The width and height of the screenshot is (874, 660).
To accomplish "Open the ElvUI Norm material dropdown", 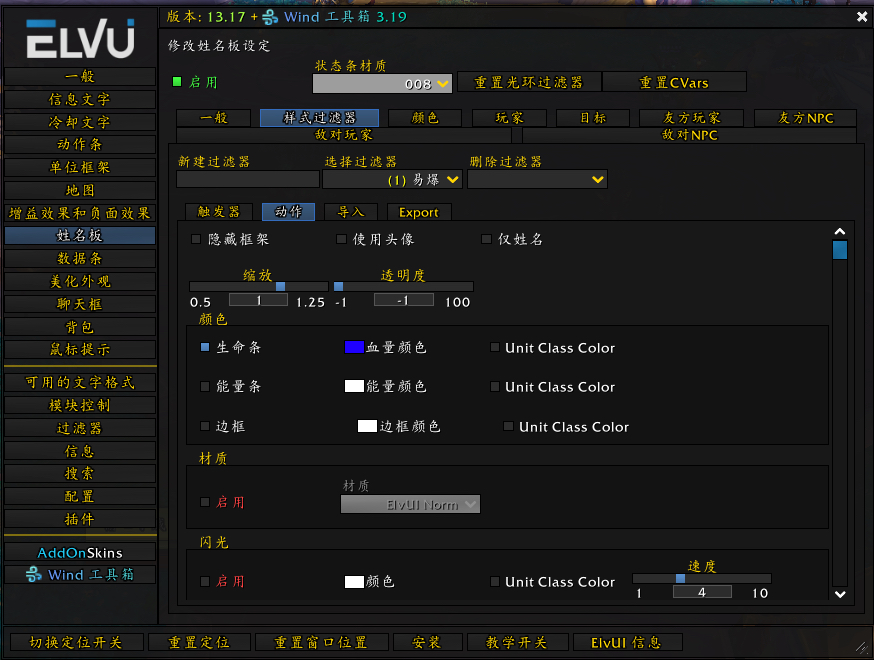I will (410, 504).
